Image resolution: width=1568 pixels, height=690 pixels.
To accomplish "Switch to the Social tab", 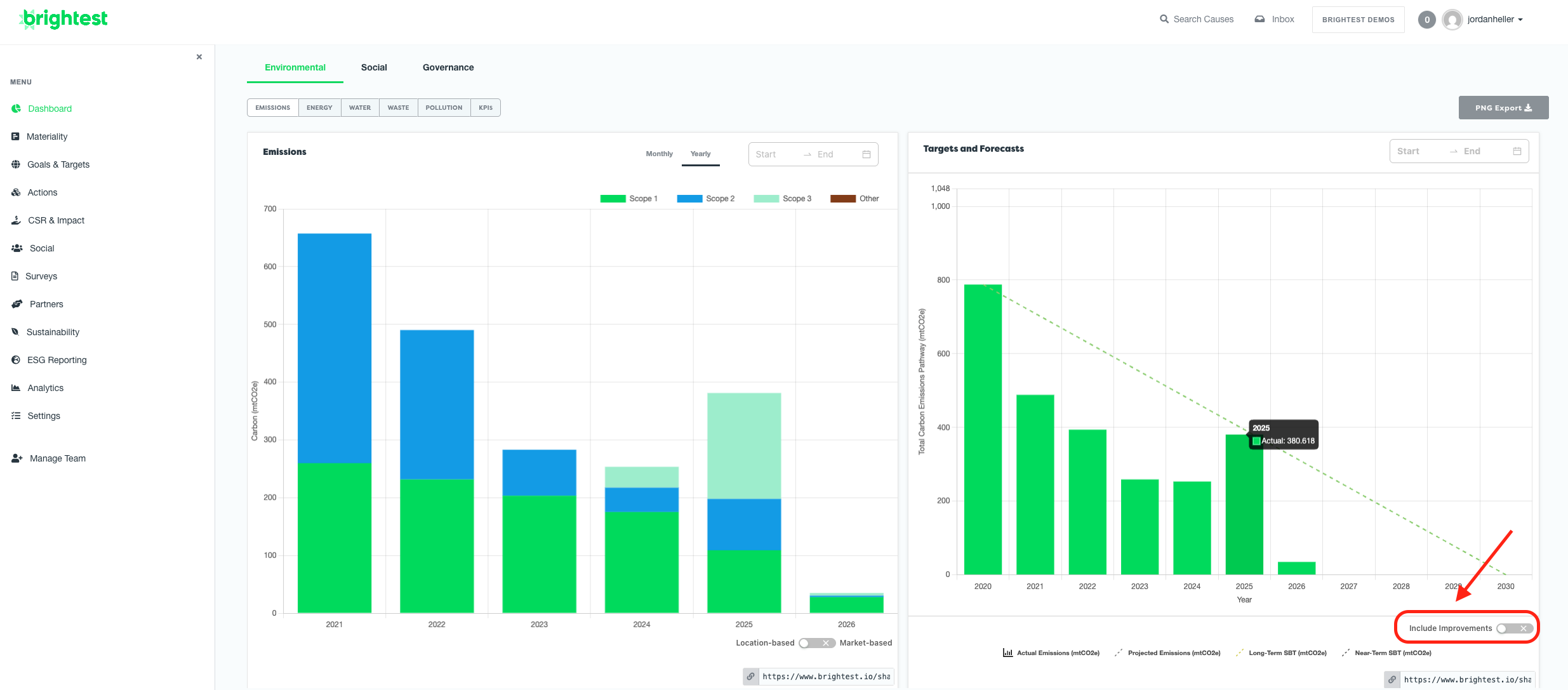I will tap(374, 67).
